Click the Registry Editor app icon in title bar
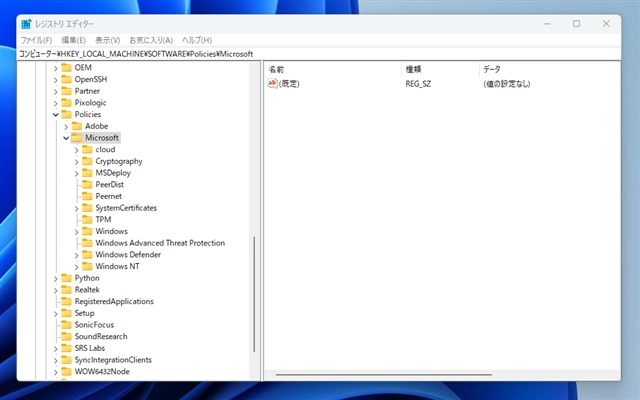640x400 pixels. [x=26, y=24]
